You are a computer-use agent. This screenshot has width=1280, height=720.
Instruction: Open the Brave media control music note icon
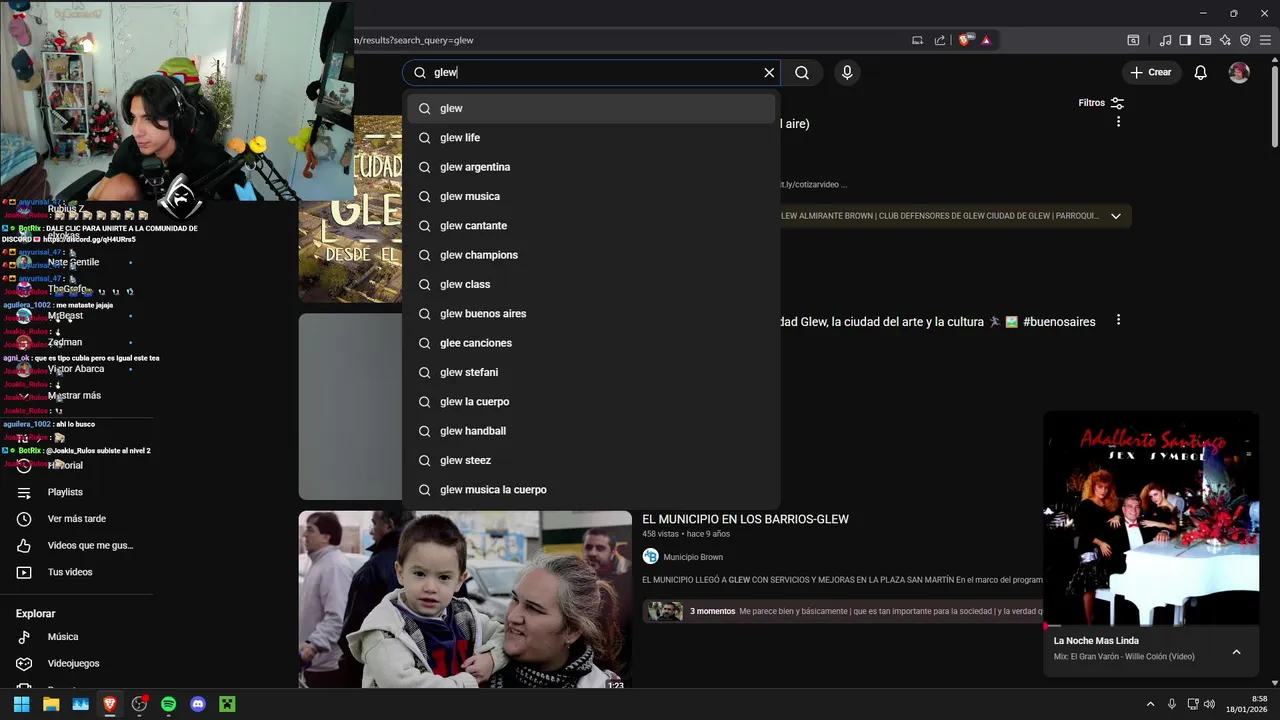(x=1165, y=40)
